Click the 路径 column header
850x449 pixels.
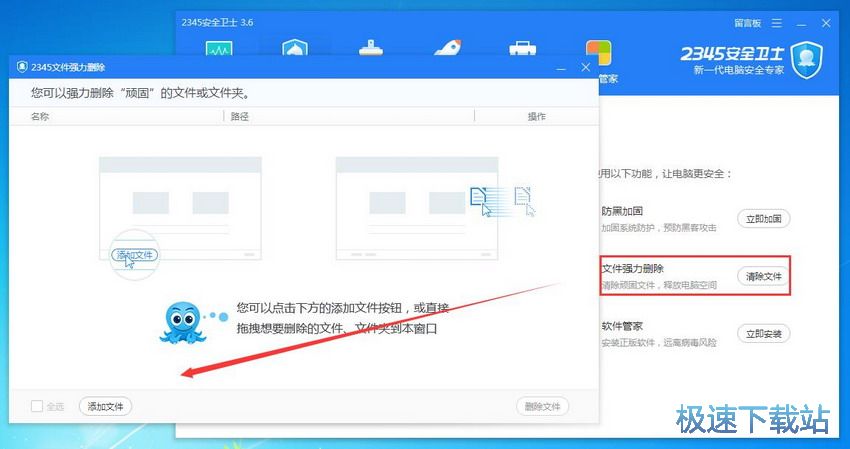pyautogui.click(x=240, y=117)
